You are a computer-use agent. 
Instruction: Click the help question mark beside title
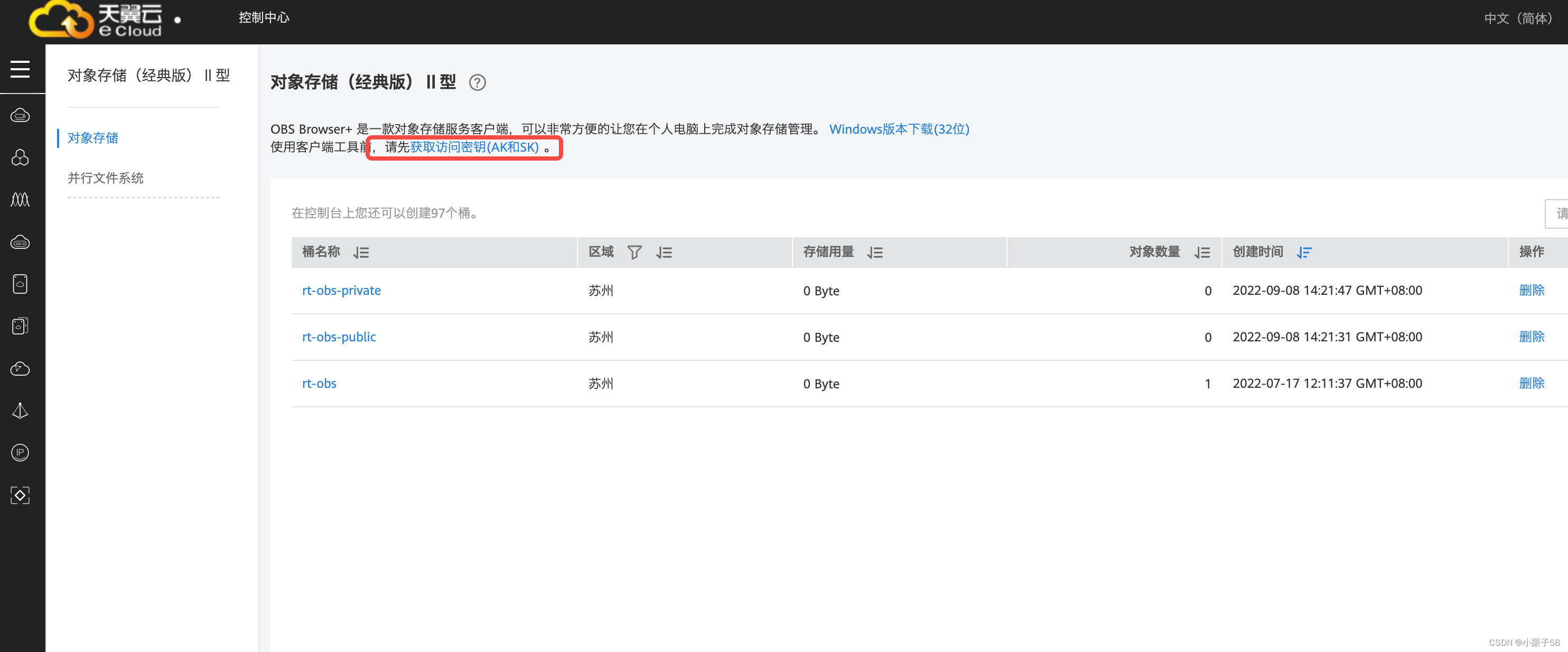click(x=477, y=82)
